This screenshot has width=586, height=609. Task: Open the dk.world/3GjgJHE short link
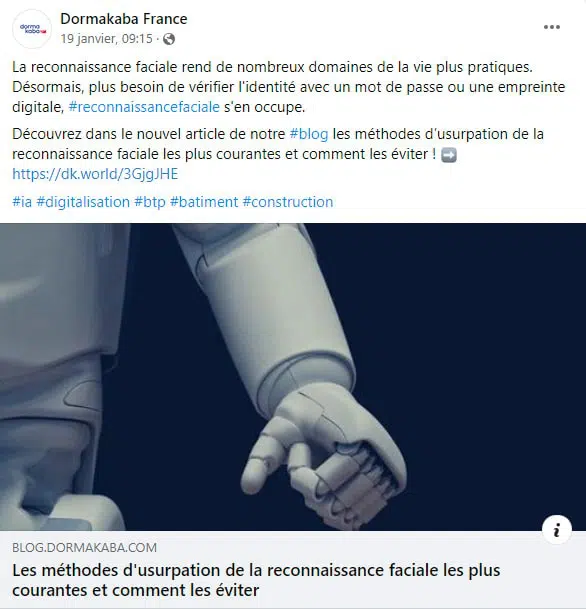(95, 174)
